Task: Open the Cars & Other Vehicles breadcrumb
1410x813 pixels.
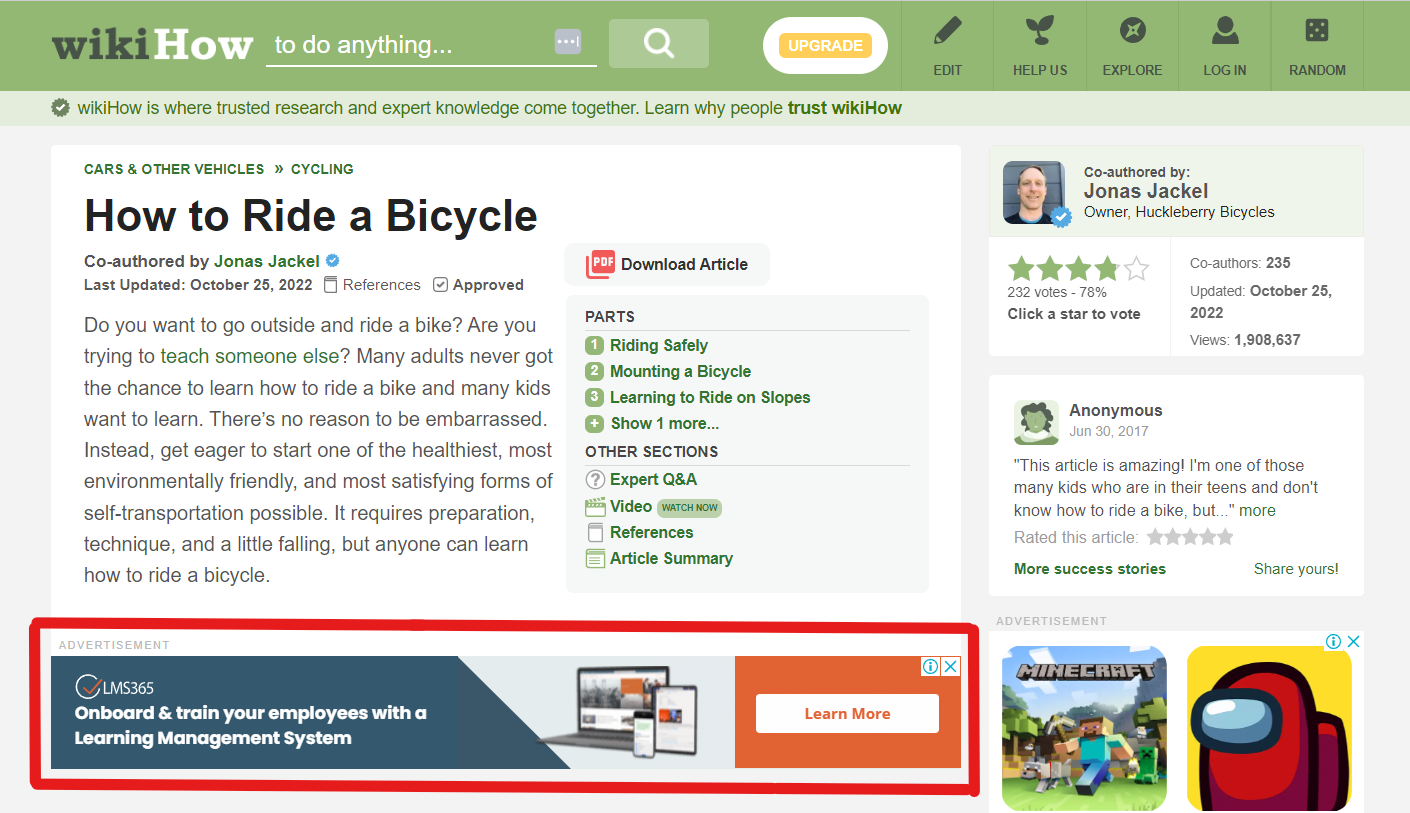Action: tap(174, 169)
